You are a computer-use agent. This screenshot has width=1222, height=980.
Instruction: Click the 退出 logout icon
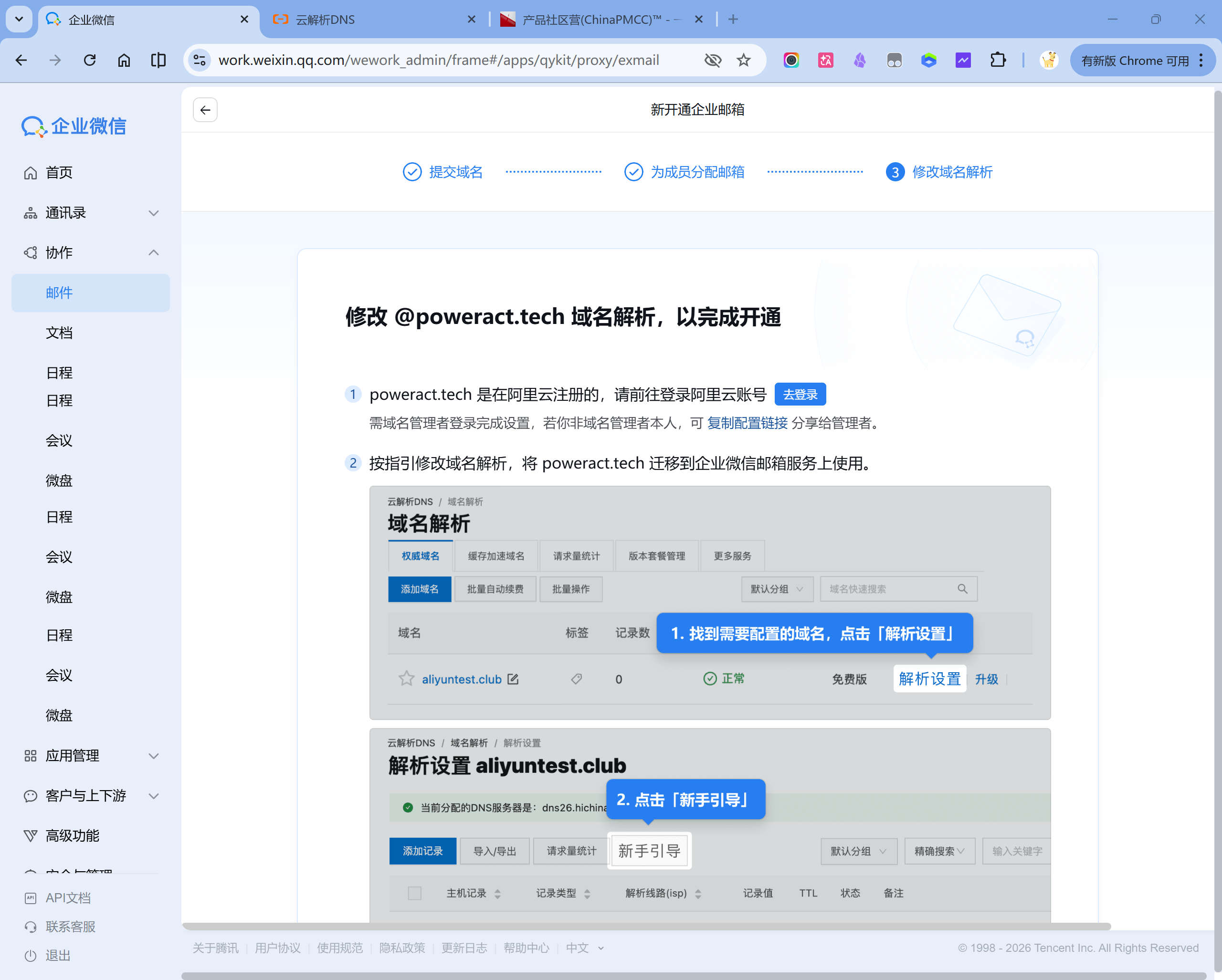point(31,956)
